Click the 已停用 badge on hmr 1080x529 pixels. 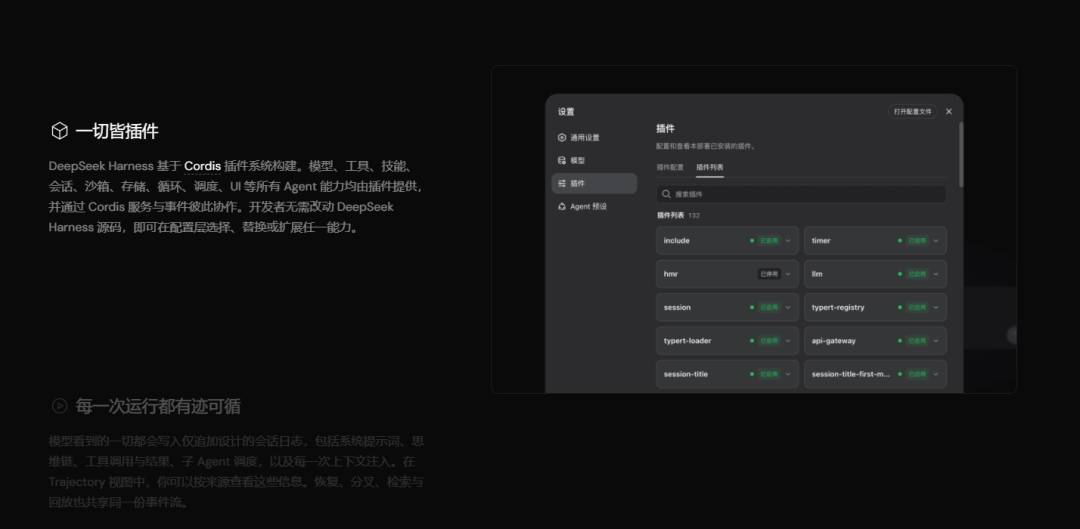tap(769, 274)
